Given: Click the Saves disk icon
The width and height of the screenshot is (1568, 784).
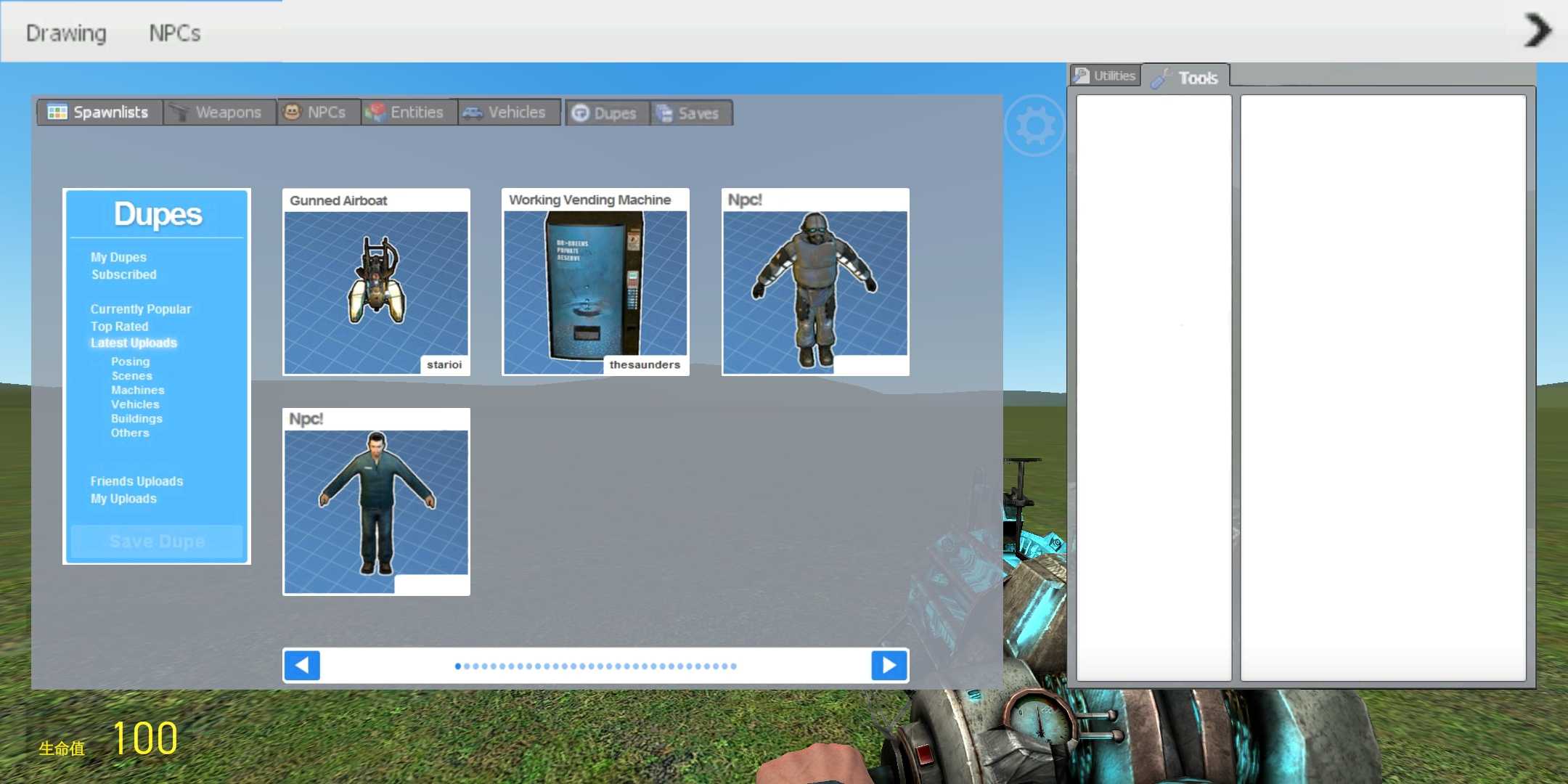Looking at the screenshot, I should click(663, 113).
